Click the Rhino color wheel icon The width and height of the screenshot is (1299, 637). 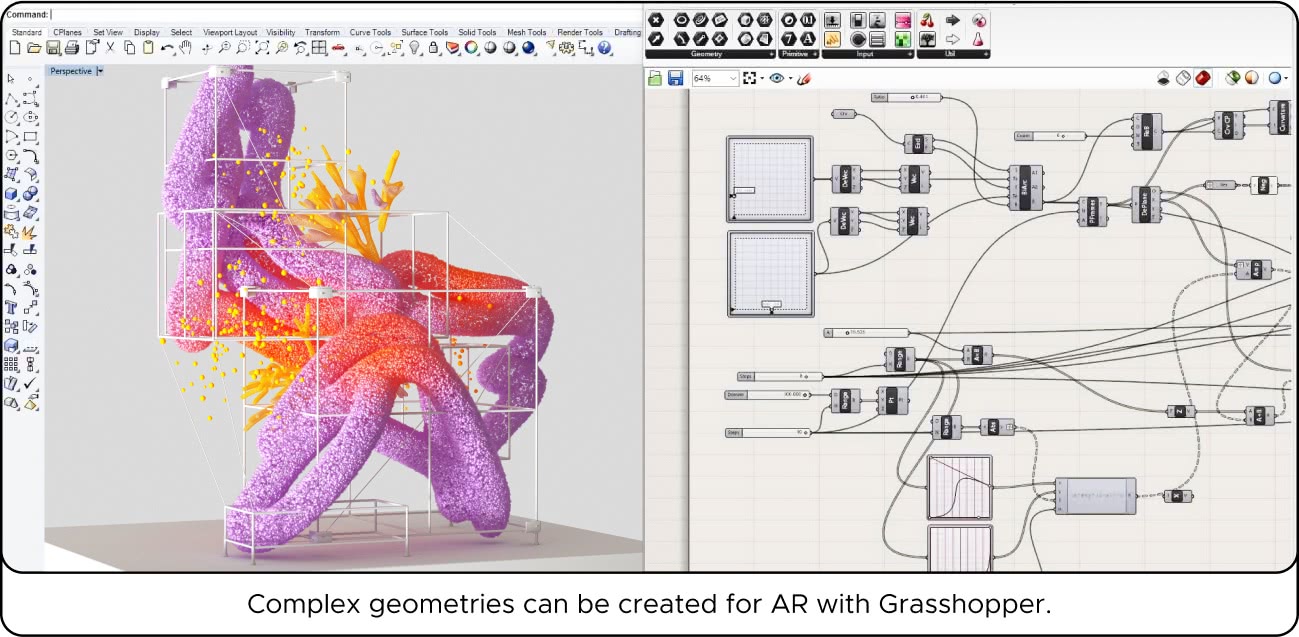point(471,48)
